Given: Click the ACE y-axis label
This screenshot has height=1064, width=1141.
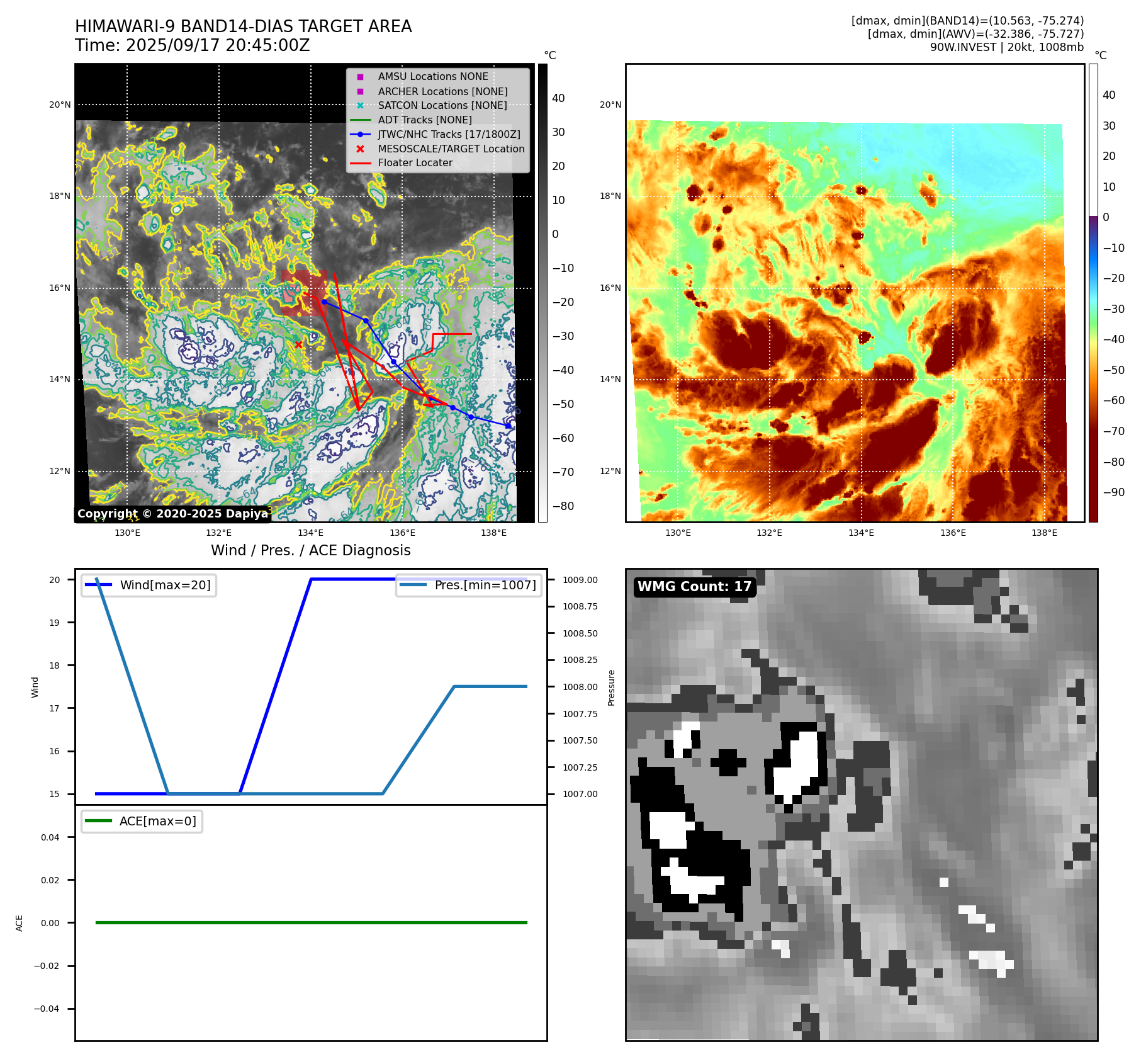Looking at the screenshot, I should 19,923.
